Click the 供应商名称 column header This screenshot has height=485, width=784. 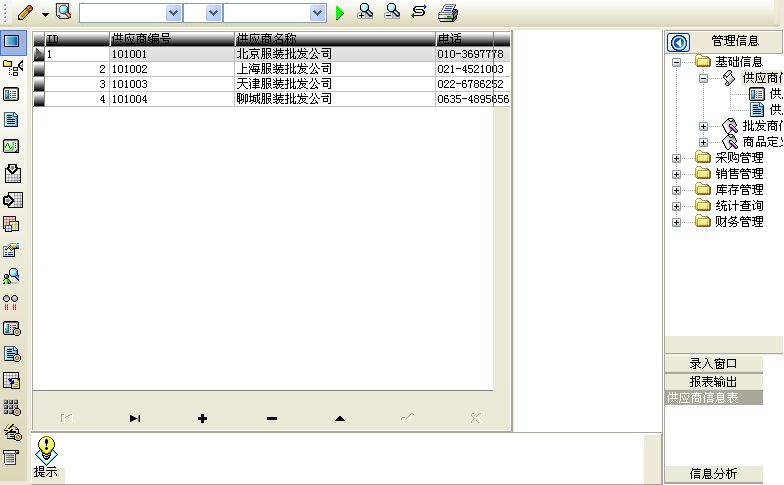[335, 39]
